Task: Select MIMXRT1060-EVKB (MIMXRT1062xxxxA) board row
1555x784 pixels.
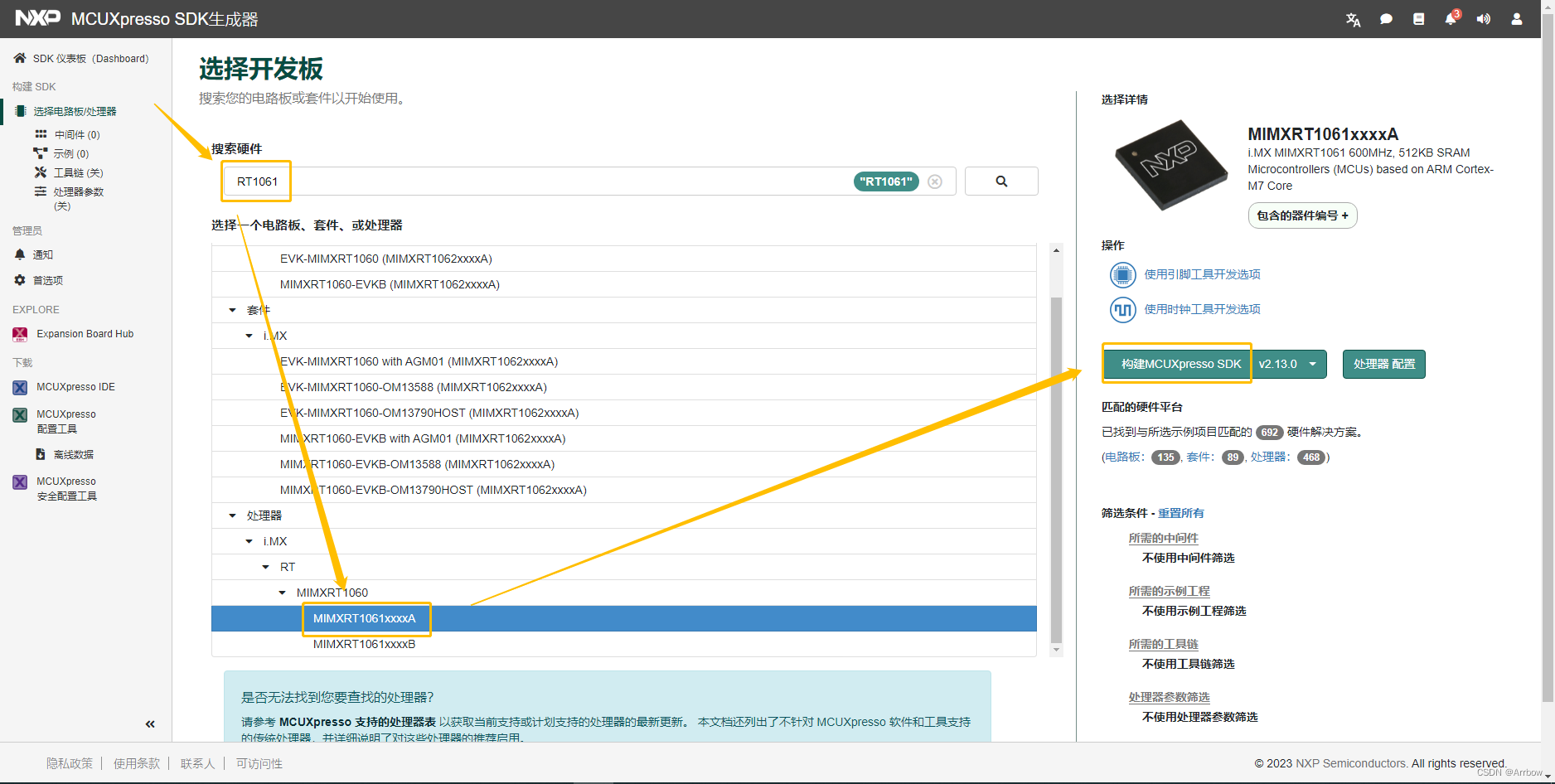Action: pyautogui.click(x=624, y=284)
